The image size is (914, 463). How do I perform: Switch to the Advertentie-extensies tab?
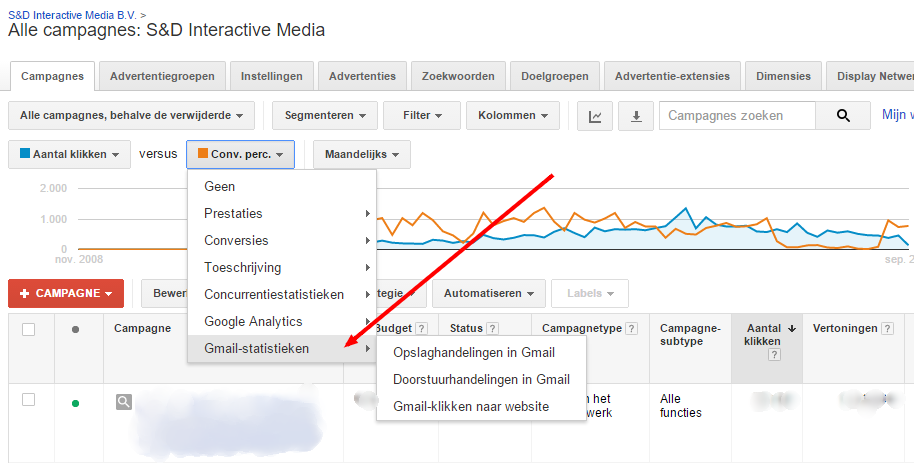pos(672,76)
